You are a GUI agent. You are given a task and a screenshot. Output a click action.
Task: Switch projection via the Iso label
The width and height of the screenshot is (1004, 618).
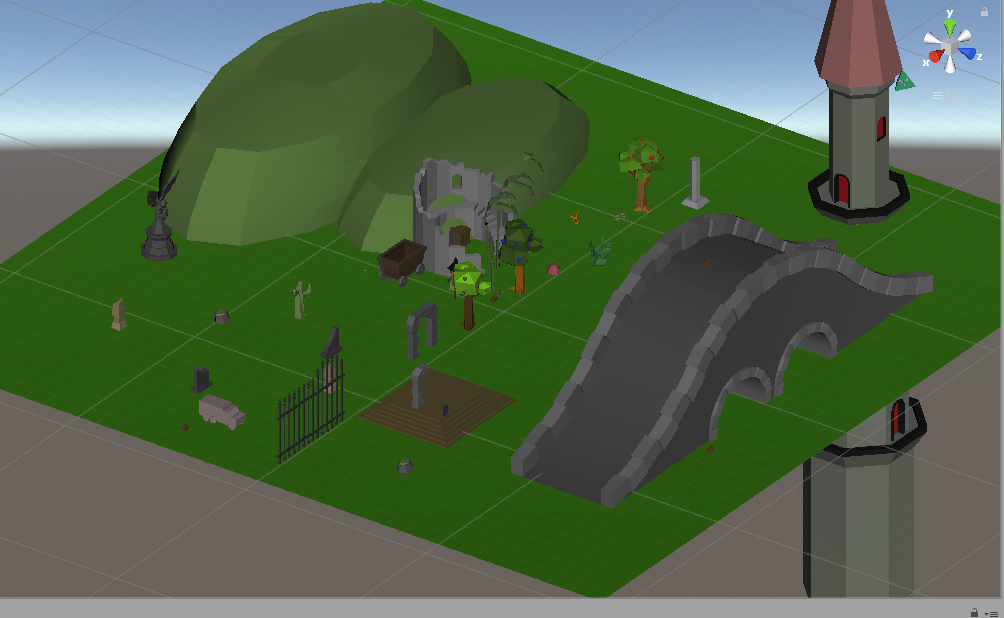click(955, 96)
